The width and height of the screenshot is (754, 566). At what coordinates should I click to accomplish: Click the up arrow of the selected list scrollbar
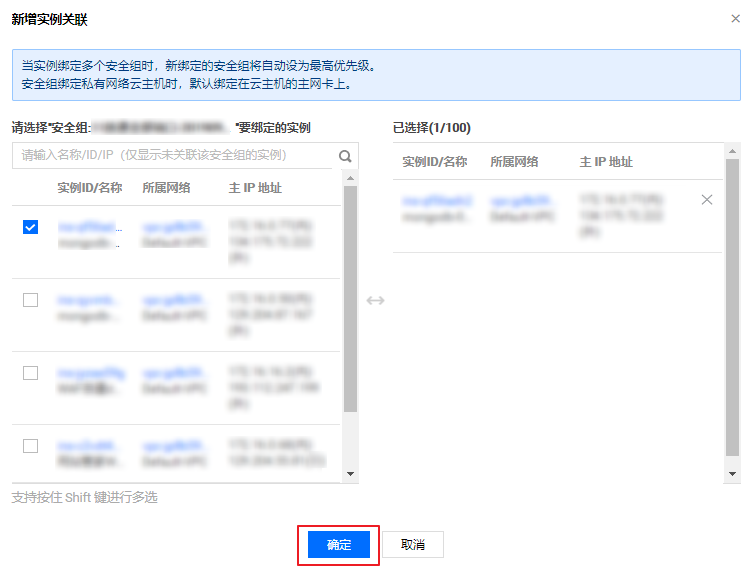click(x=732, y=151)
